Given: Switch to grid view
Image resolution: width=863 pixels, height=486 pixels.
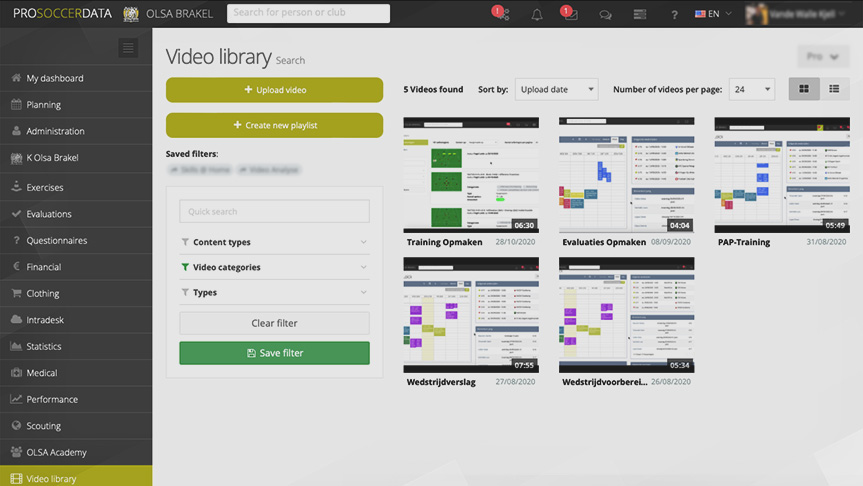Looking at the screenshot, I should point(803,90).
